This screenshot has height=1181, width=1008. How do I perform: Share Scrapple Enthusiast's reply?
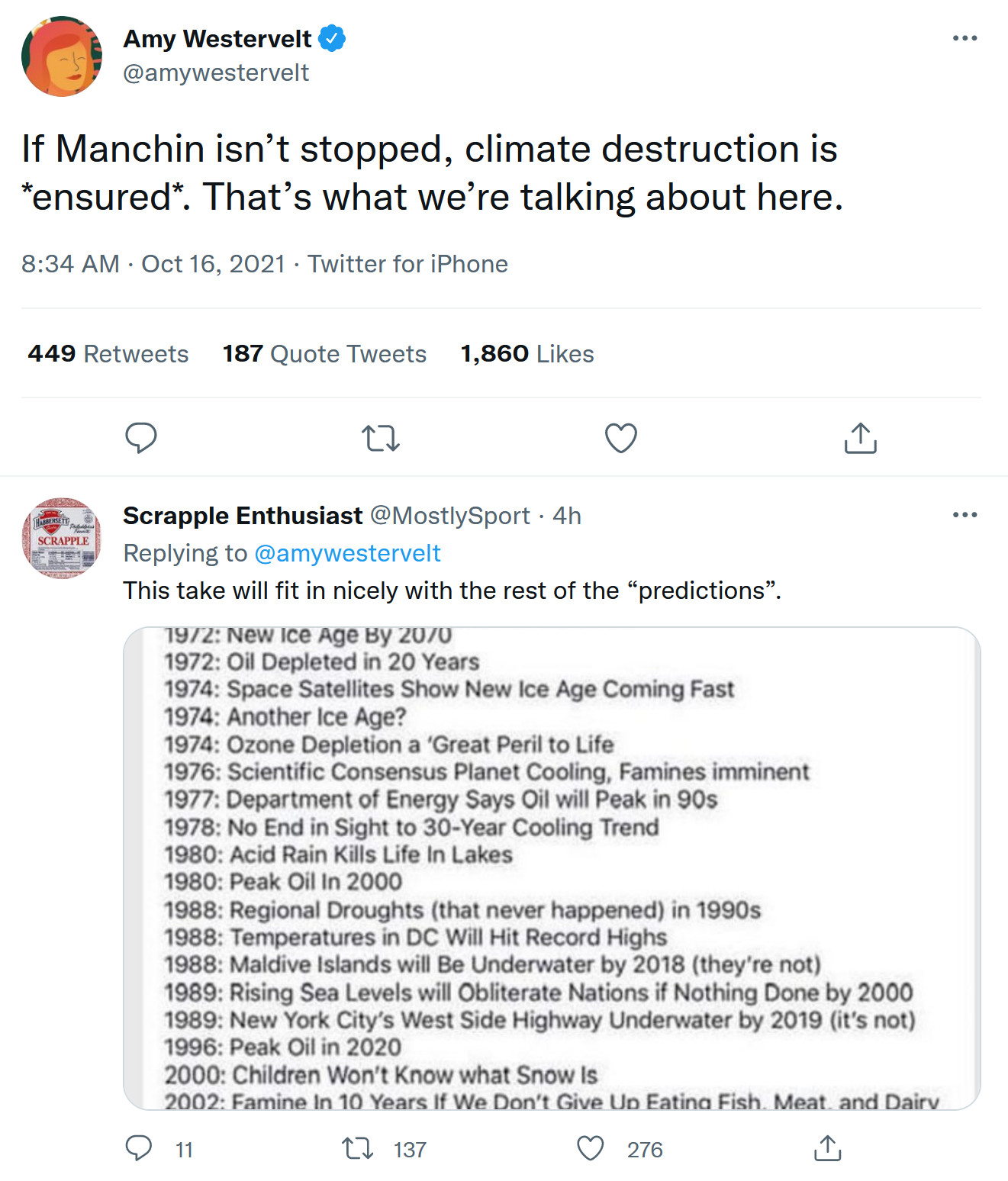pos(827,1148)
